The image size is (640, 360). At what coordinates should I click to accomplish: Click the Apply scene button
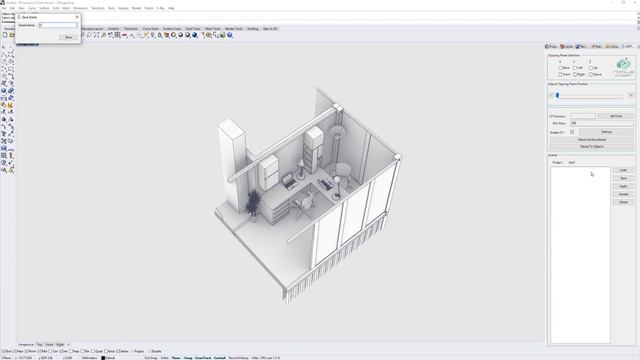tap(623, 186)
